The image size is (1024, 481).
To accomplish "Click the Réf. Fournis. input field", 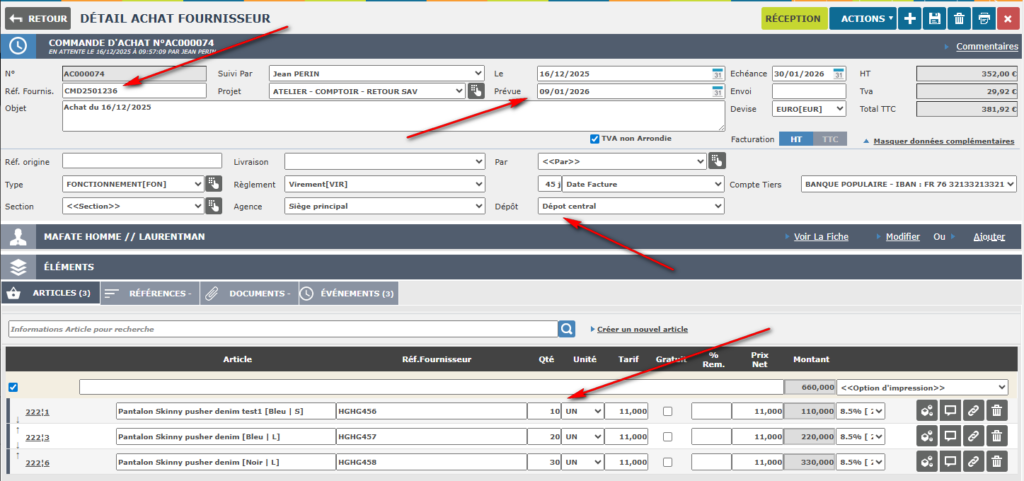I will pos(133,91).
